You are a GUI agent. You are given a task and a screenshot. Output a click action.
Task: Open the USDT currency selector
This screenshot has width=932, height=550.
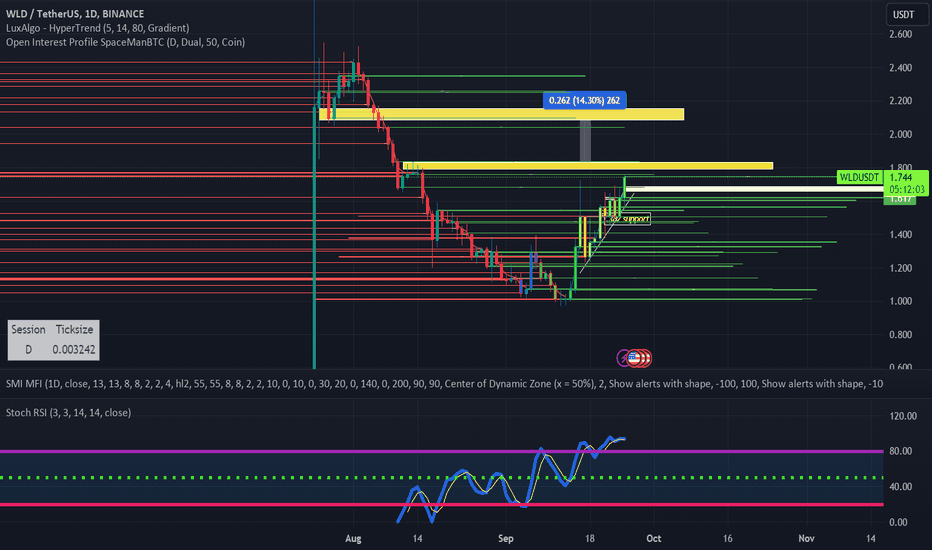pos(903,14)
